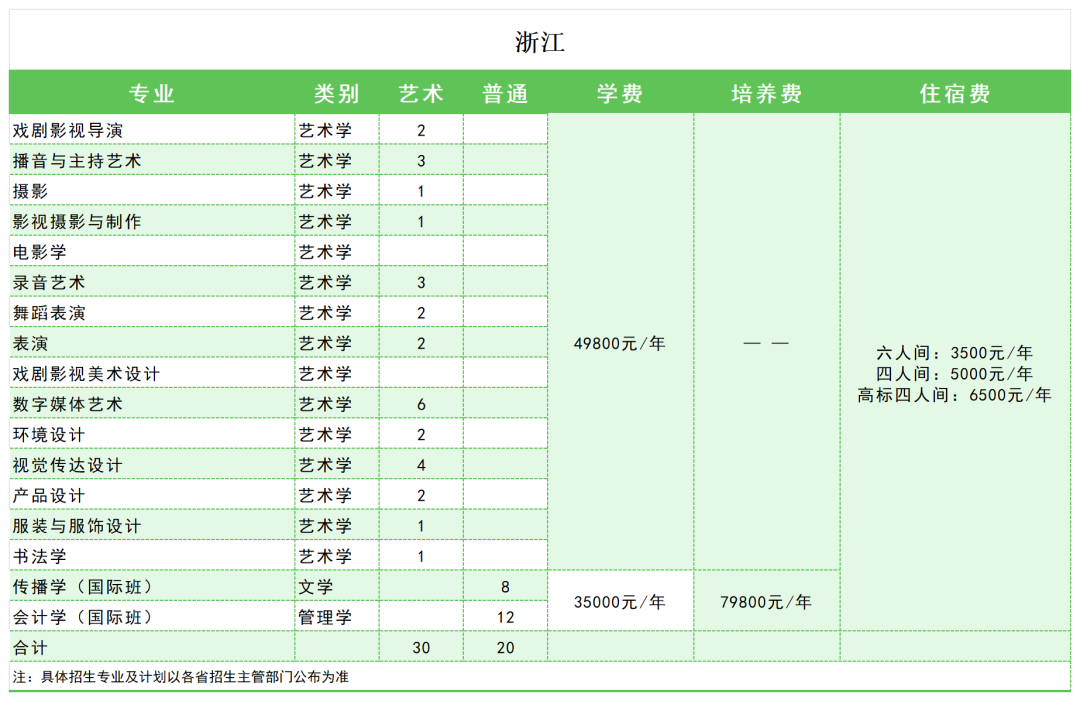Screen dimensions: 1080x701
Task: Select the 学费 column header
Action: (x=620, y=93)
